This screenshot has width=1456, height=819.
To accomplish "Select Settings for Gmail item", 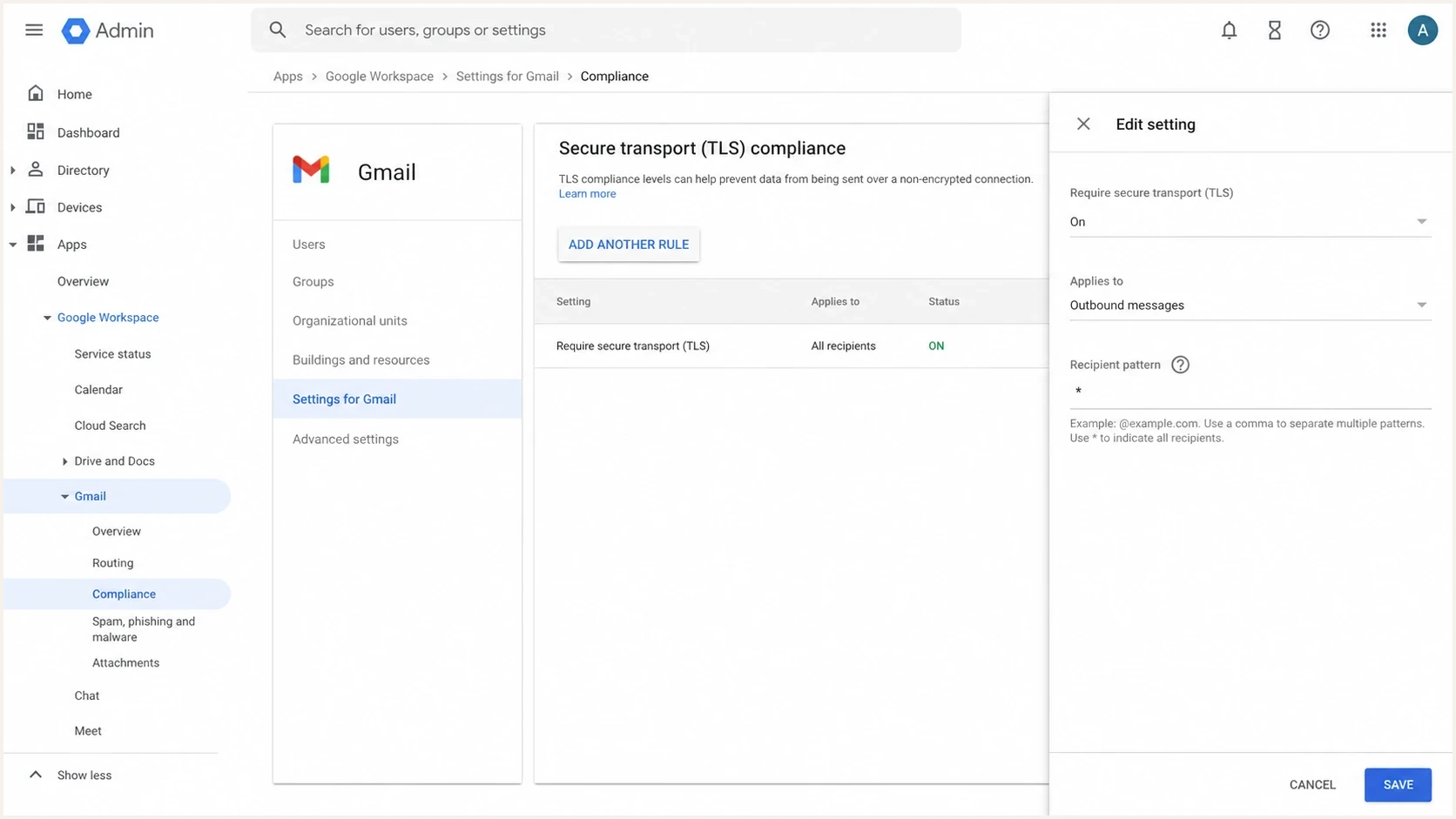I will tap(397, 399).
